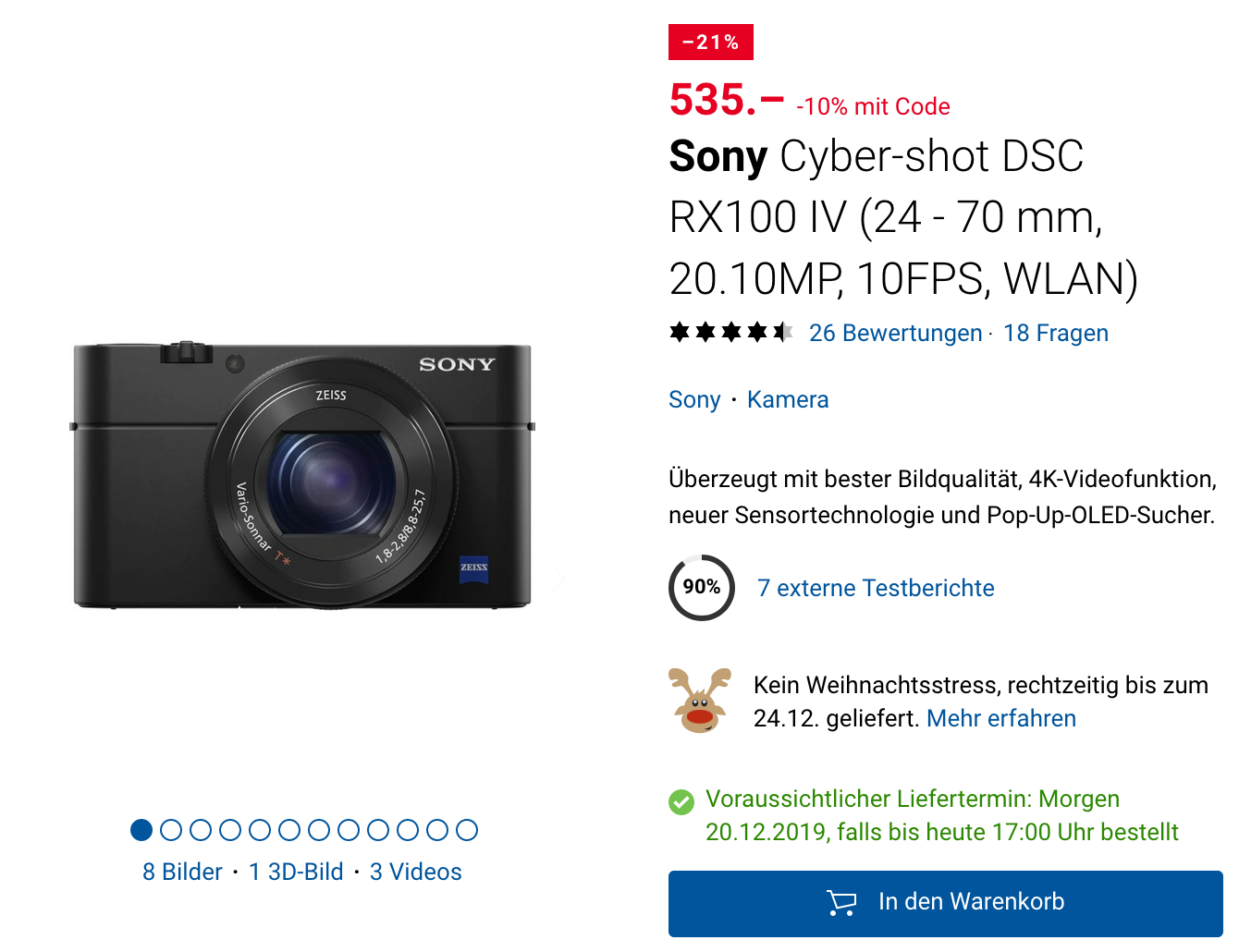The width and height of the screenshot is (1239, 952).
Task: Add camera via In den Warenkorb
Action: tap(945, 903)
